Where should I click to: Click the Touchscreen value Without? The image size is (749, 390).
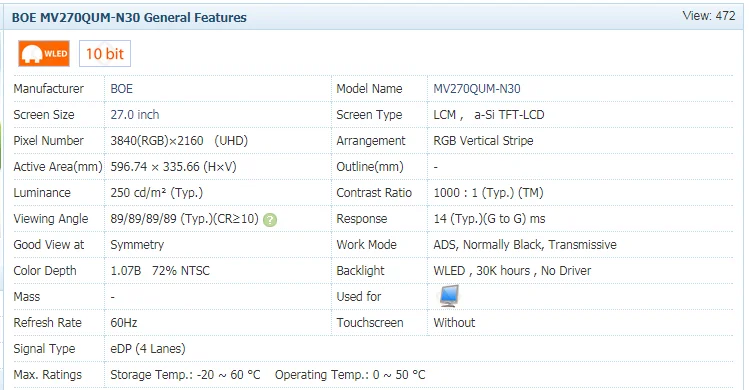coord(454,323)
